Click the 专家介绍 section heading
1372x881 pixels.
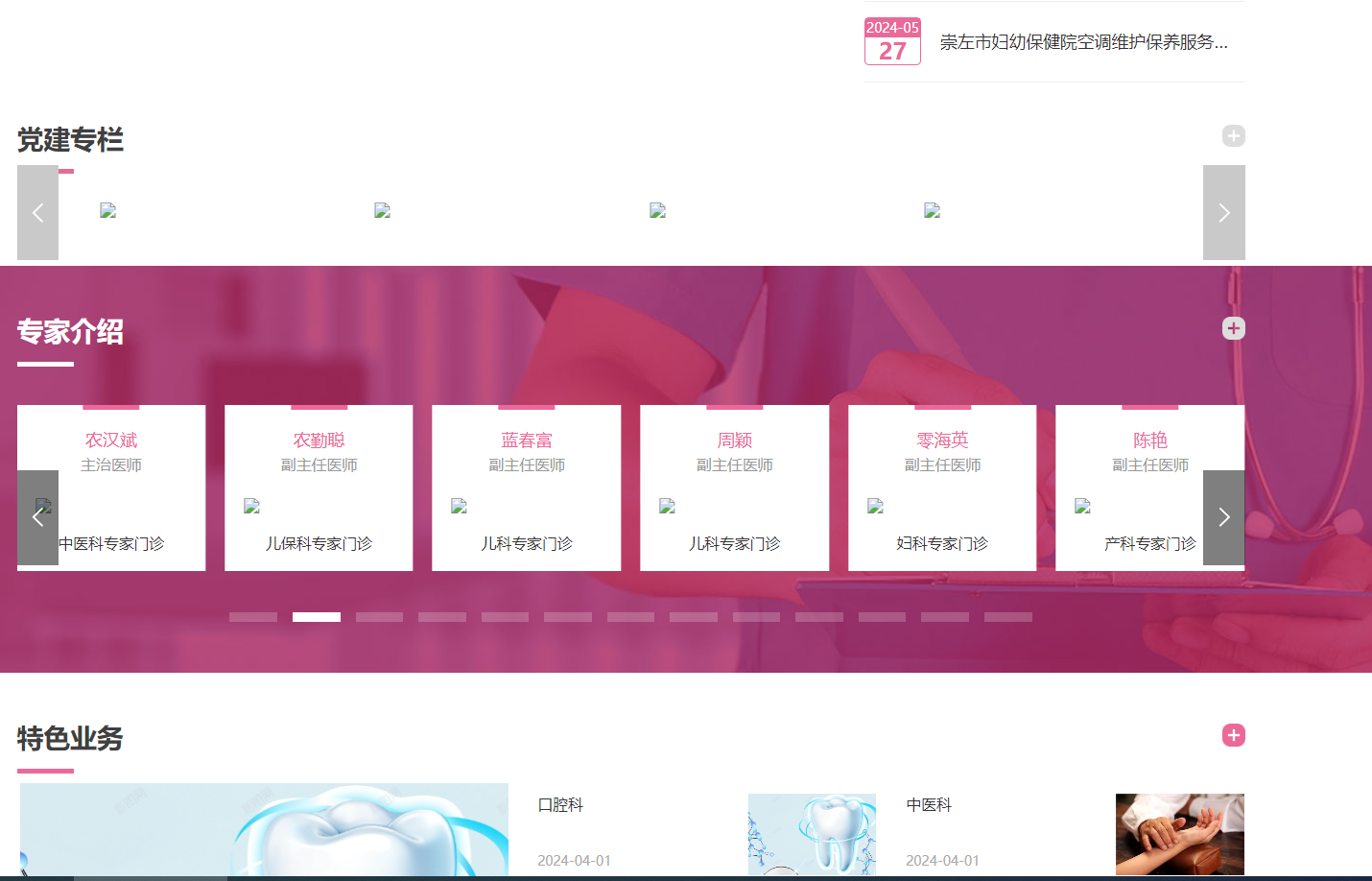click(x=70, y=332)
